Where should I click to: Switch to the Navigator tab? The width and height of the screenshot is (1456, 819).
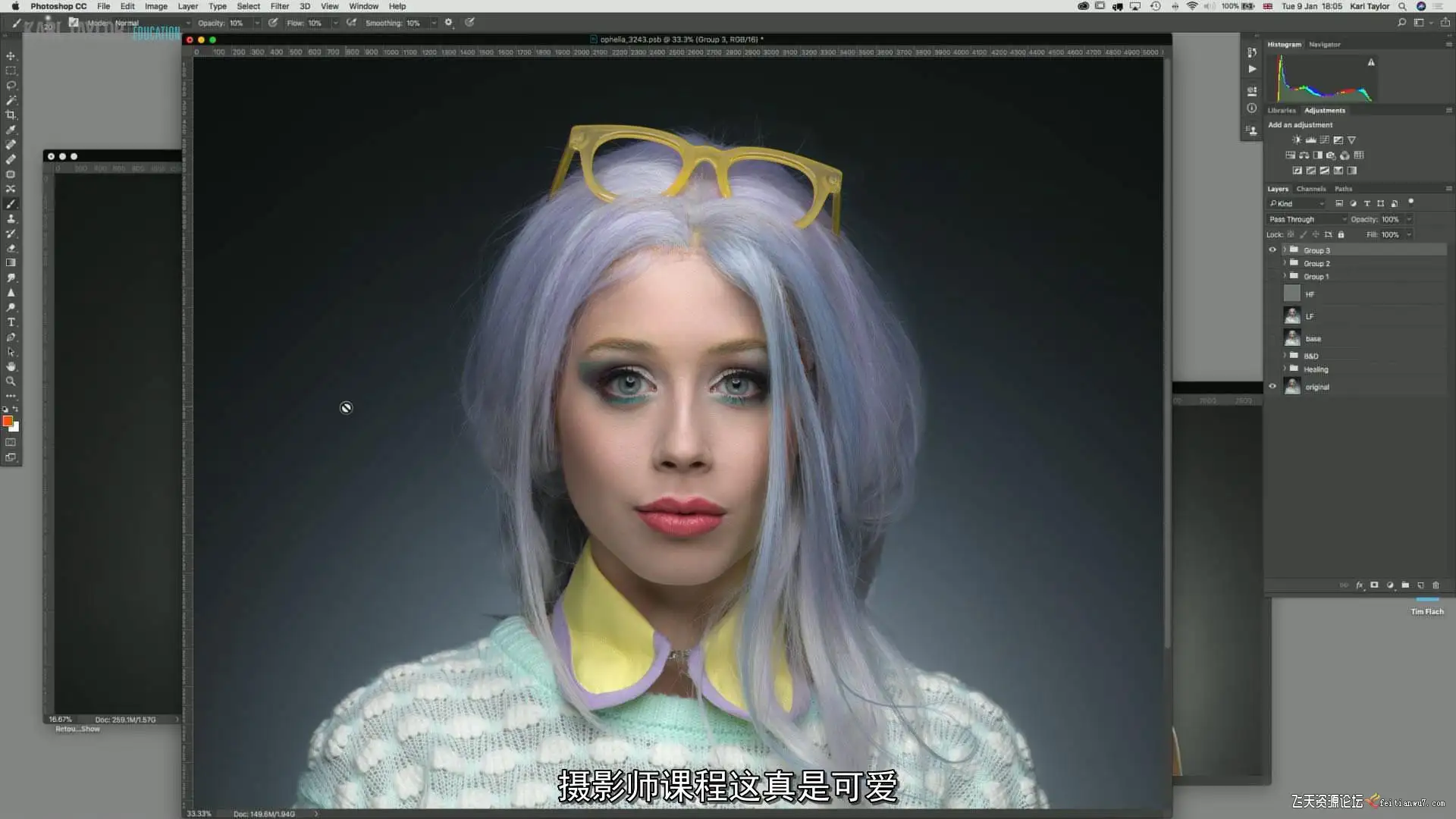pyautogui.click(x=1324, y=45)
